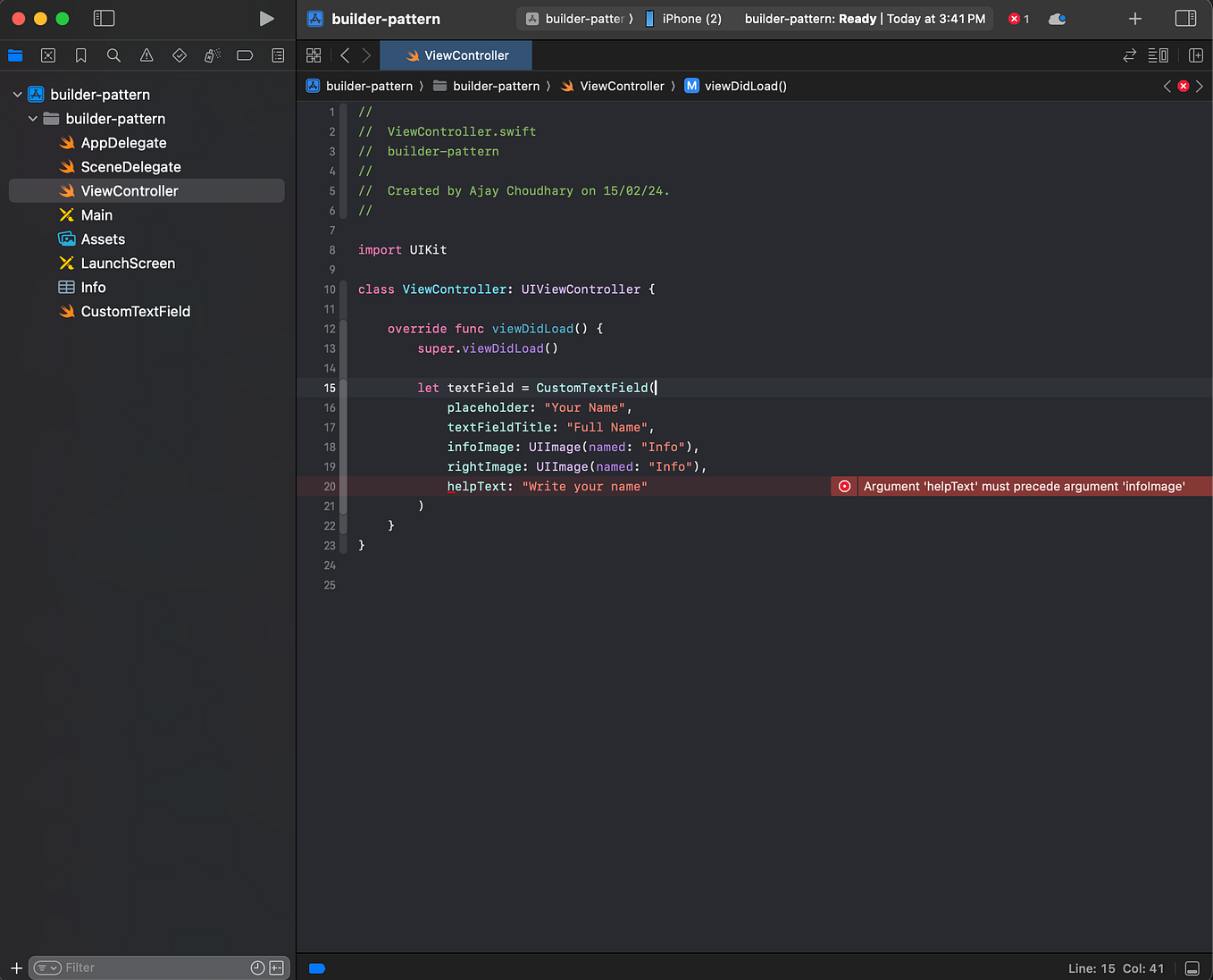
Task: Show the Find navigator
Action: [113, 55]
